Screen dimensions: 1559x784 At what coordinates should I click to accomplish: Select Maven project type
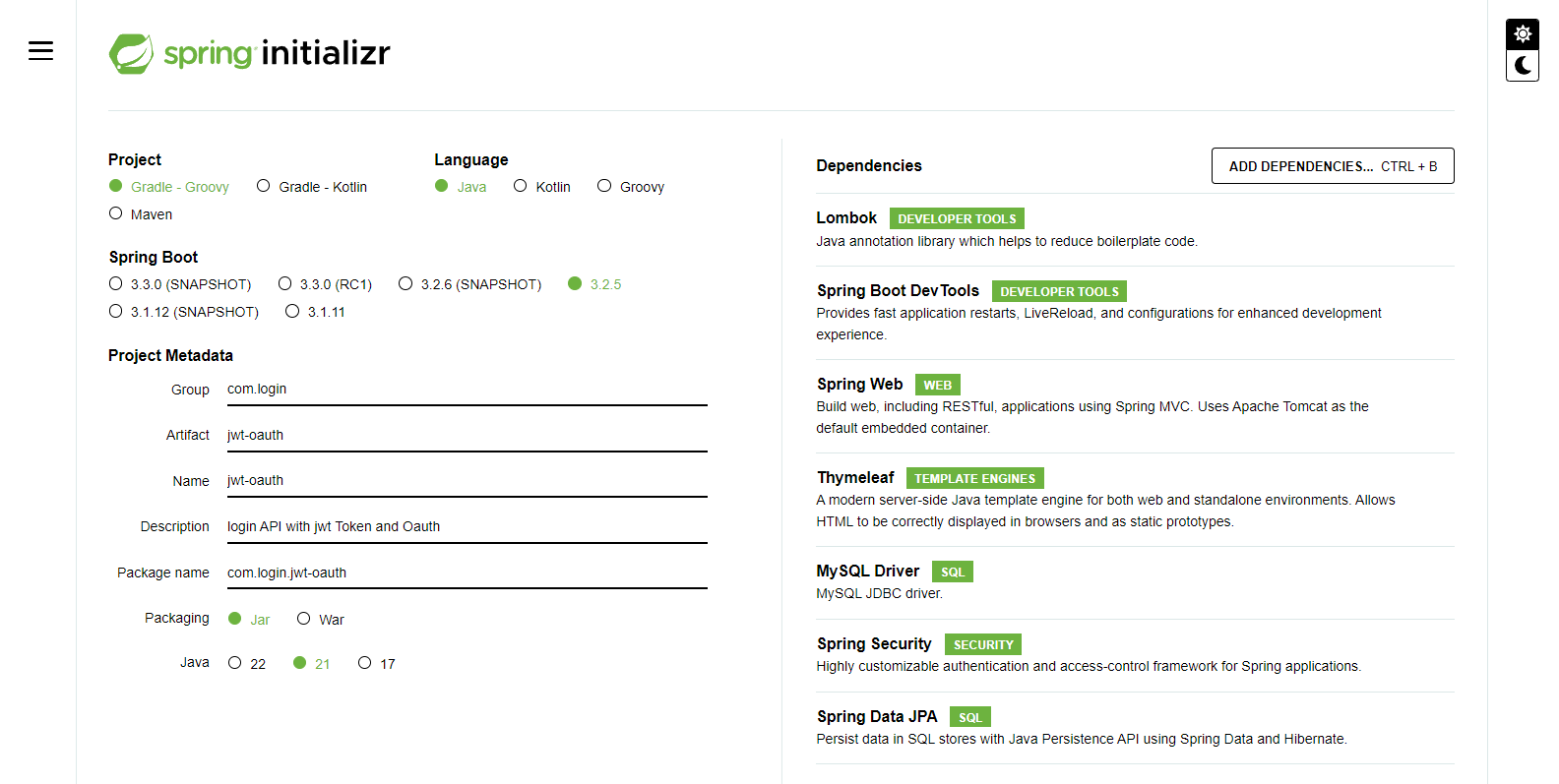[141, 214]
